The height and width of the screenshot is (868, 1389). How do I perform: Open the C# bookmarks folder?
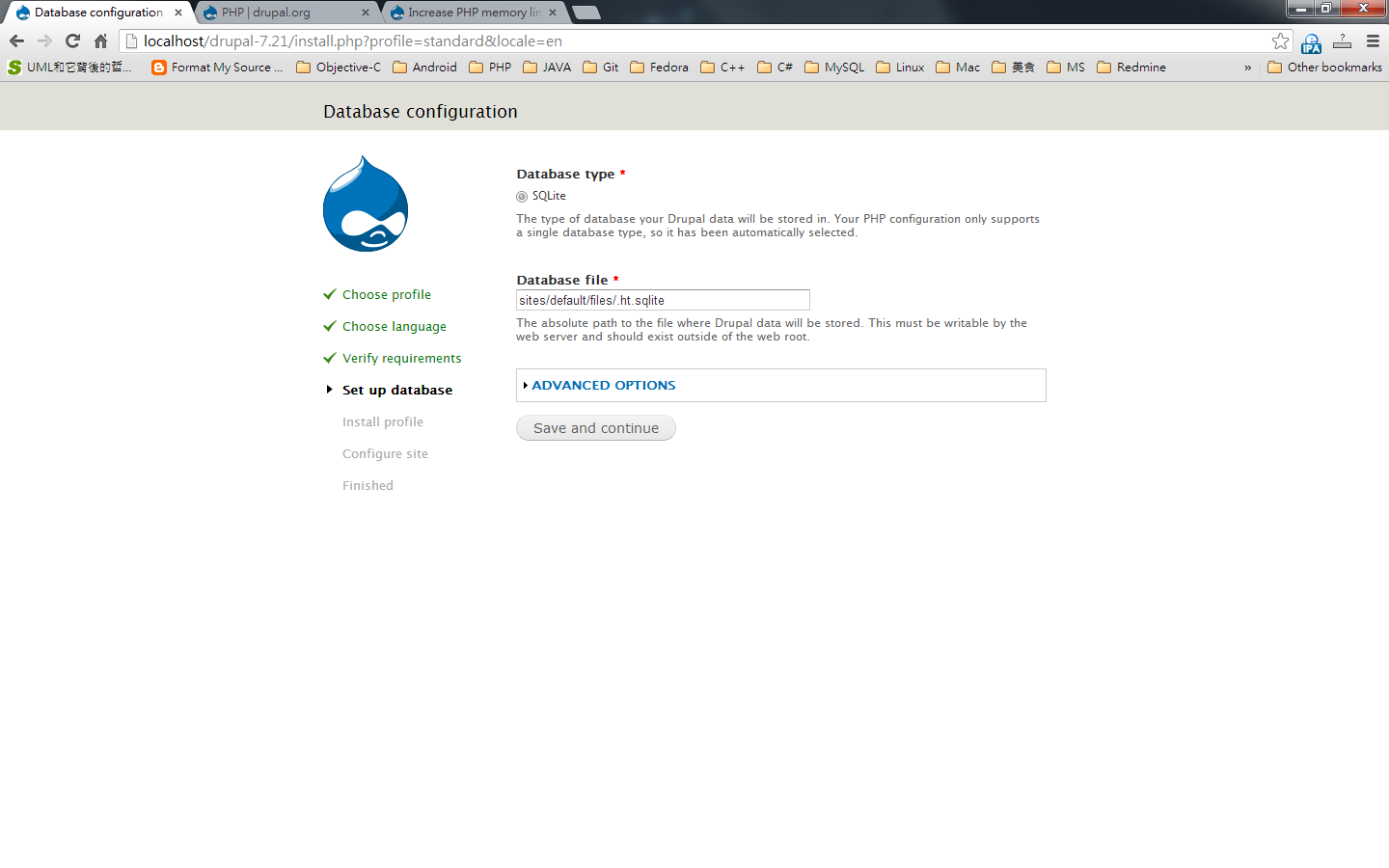[x=776, y=67]
